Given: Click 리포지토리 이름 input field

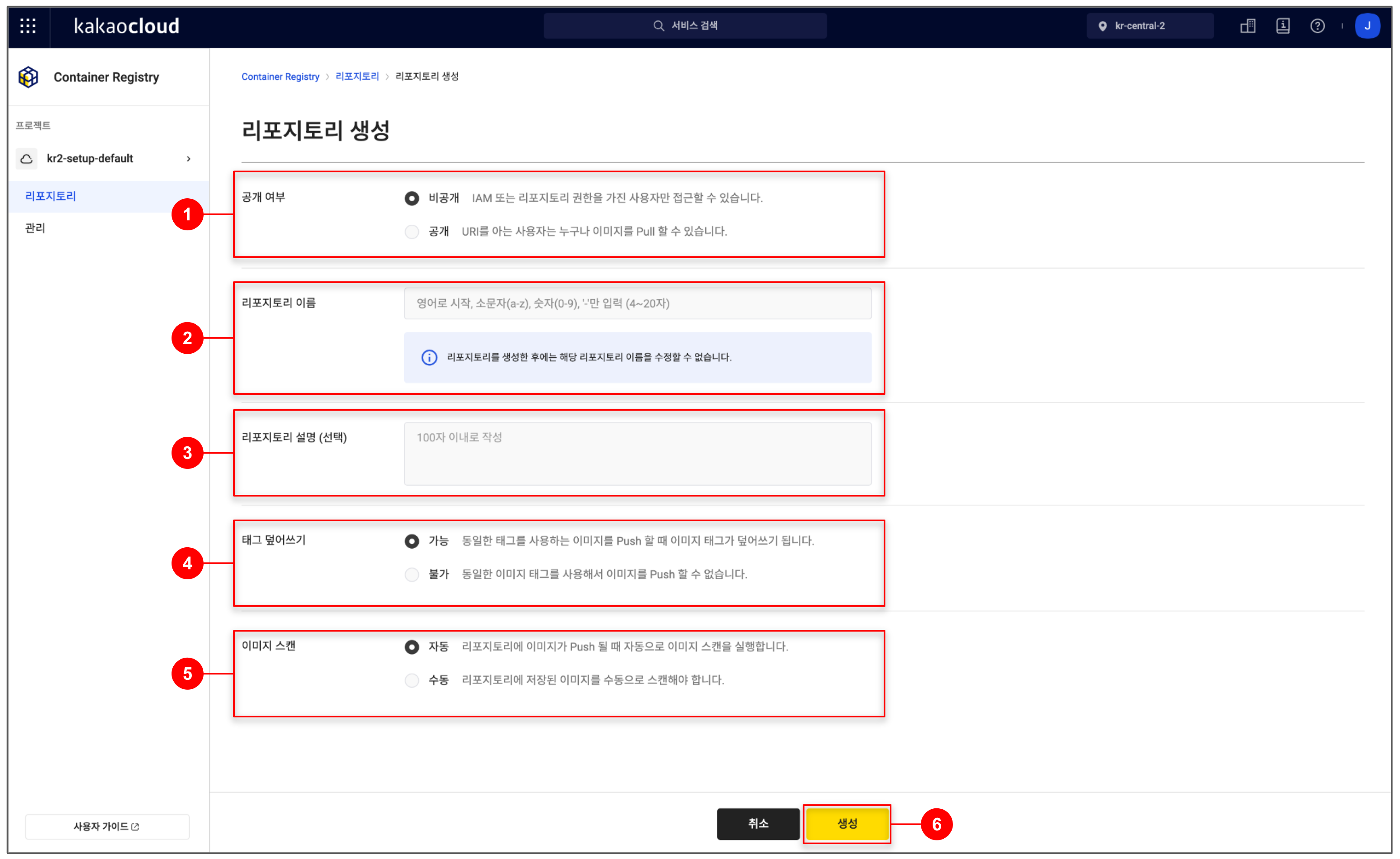Looking at the screenshot, I should coord(638,303).
